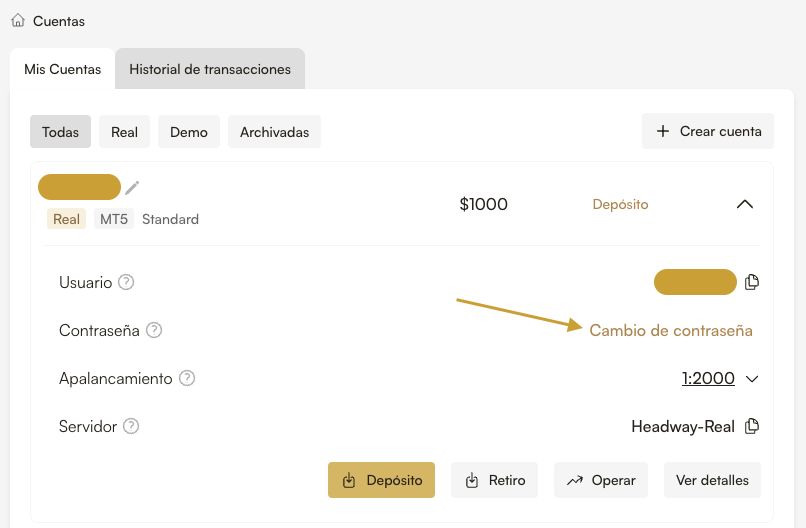Viewport: 806px width, 528px height.
Task: Switch to Historial de transacciones tab
Action: (x=210, y=69)
